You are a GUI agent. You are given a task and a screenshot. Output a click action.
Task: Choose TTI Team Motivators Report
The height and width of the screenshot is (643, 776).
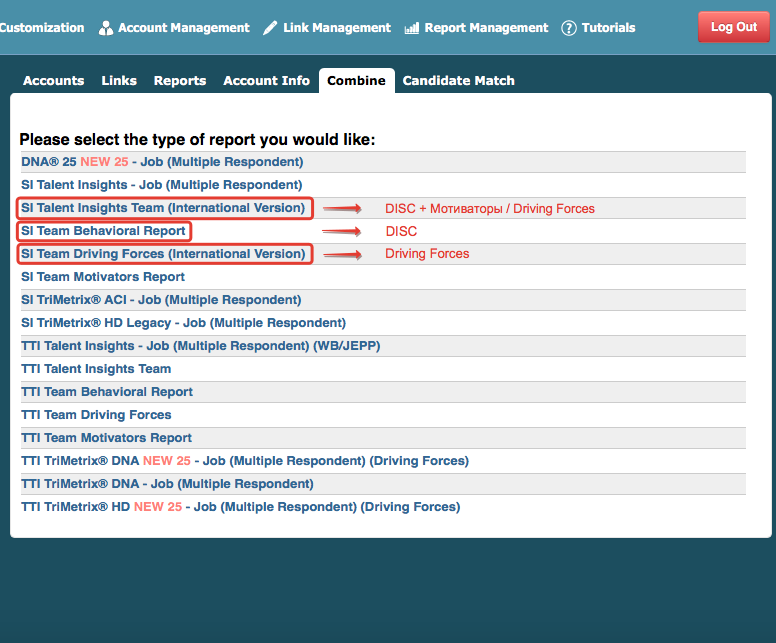click(x=106, y=438)
